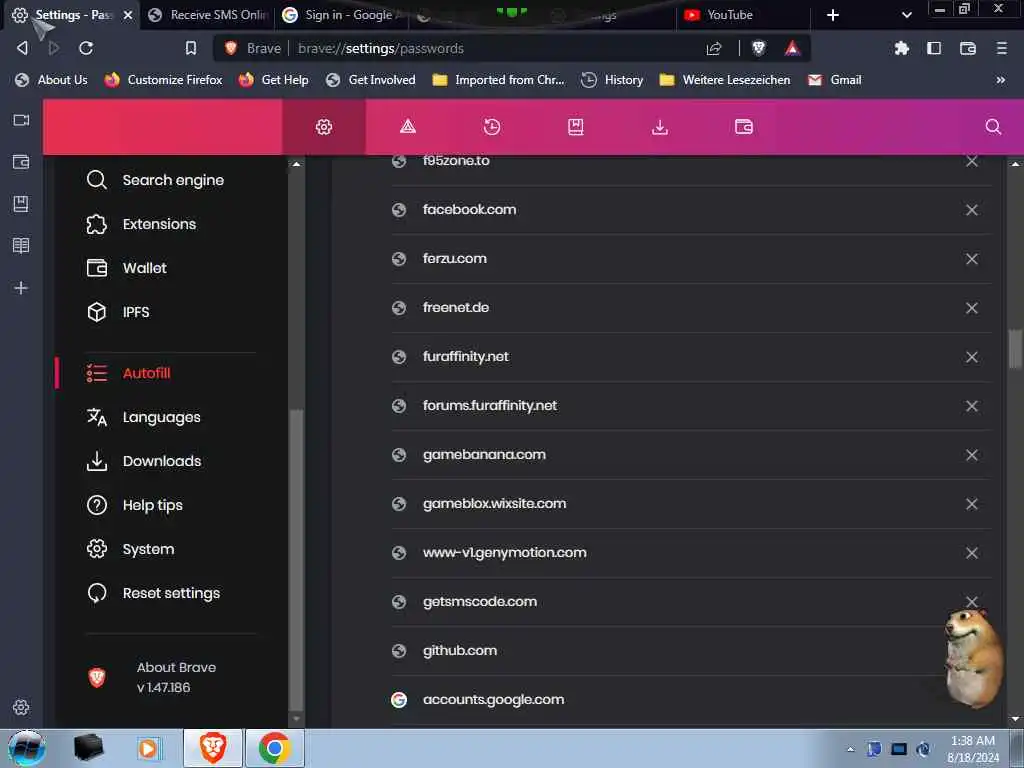Click the gamebanana.com site entry
The width and height of the screenshot is (1024, 768).
point(484,455)
